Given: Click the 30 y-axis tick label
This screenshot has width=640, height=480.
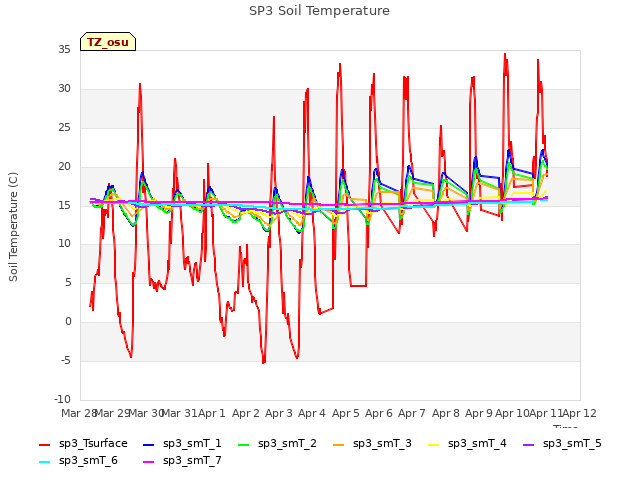Looking at the screenshot, I should pyautogui.click(x=64, y=89).
